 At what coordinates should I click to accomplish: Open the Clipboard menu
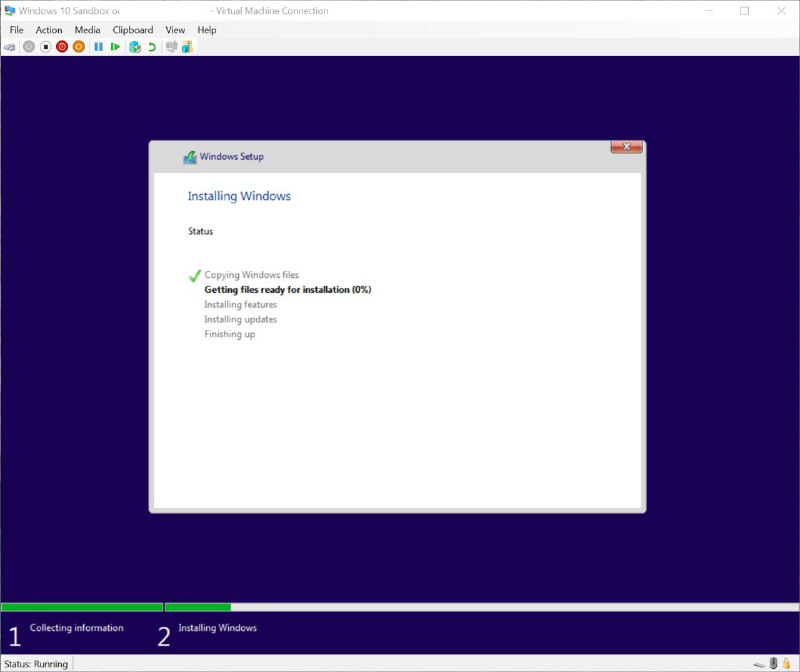(133, 30)
